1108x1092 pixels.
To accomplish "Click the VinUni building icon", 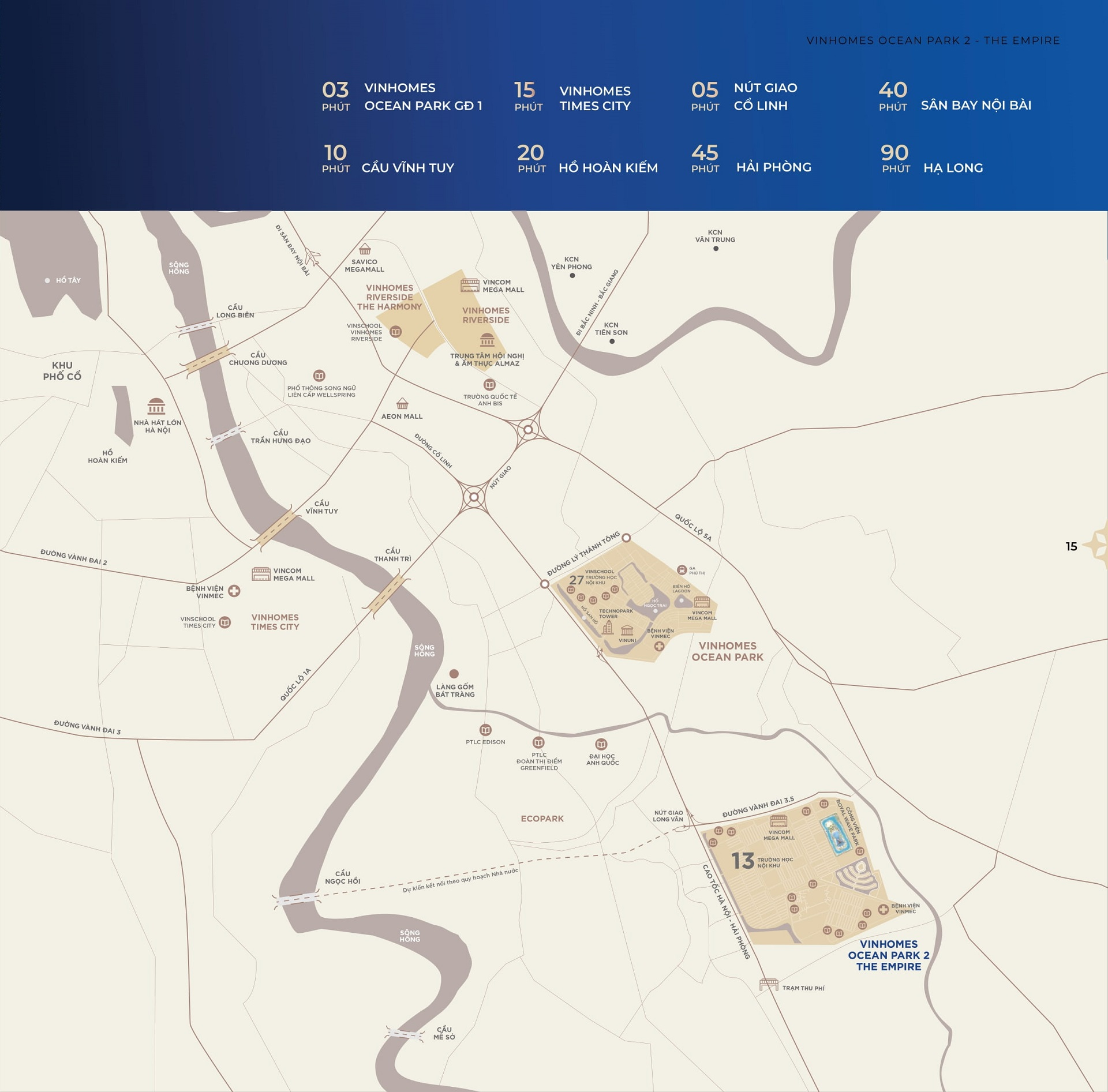I will 627,631.
